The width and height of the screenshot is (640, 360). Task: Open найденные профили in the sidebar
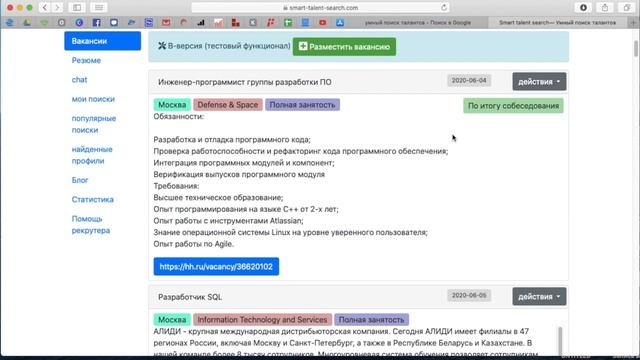click(92, 155)
